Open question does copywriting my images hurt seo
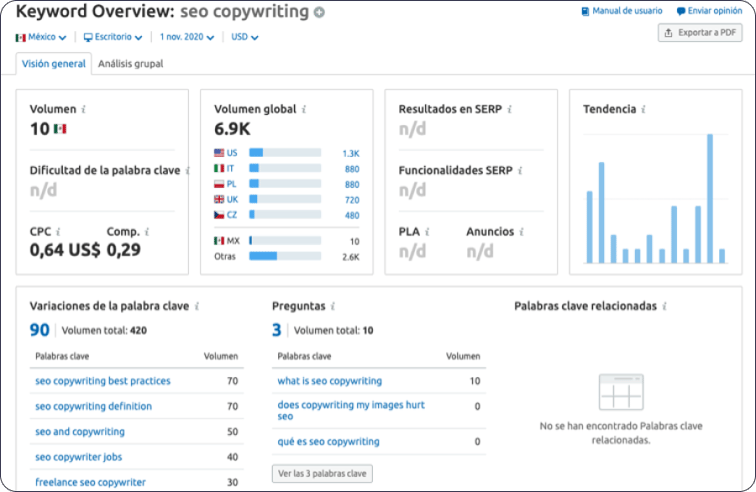 point(351,410)
